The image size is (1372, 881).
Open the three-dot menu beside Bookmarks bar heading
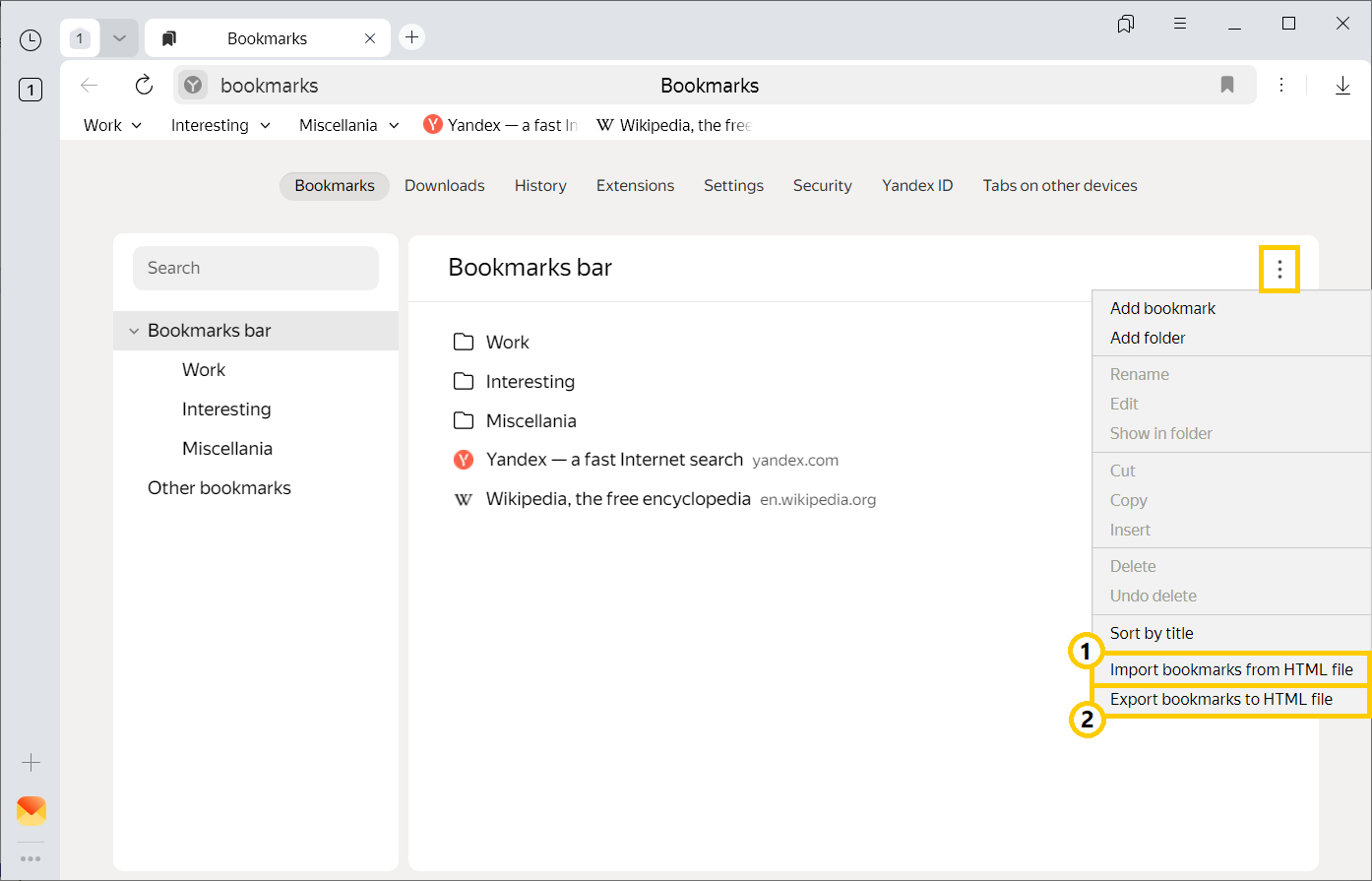click(1278, 269)
